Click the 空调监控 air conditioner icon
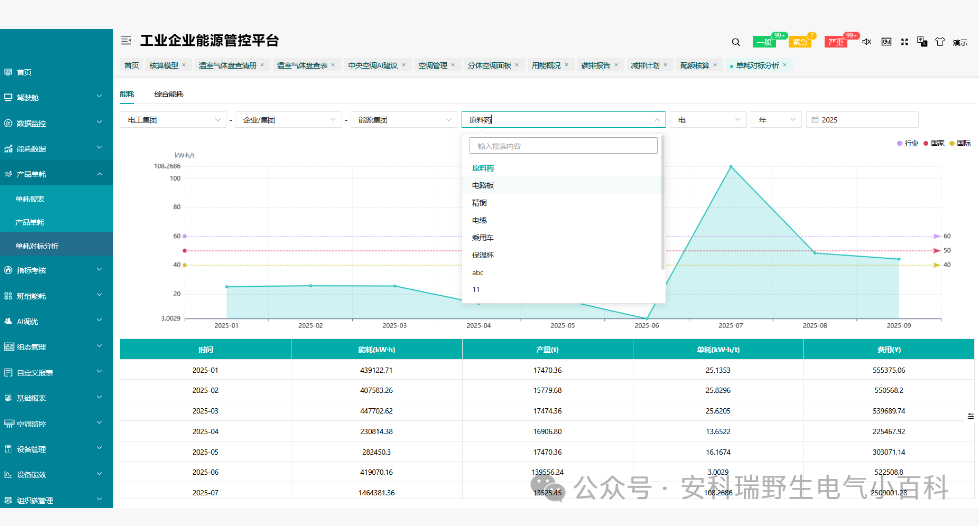This screenshot has width=979, height=526. tap(9, 424)
